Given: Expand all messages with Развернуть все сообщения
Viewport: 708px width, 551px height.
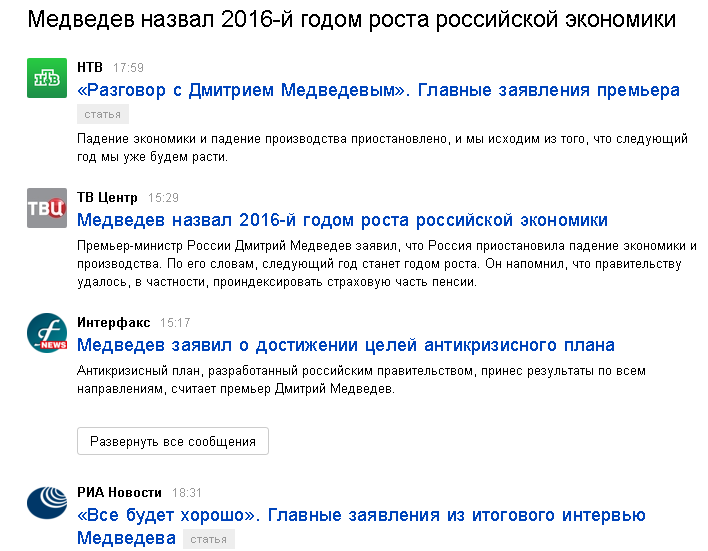Looking at the screenshot, I should tap(173, 441).
